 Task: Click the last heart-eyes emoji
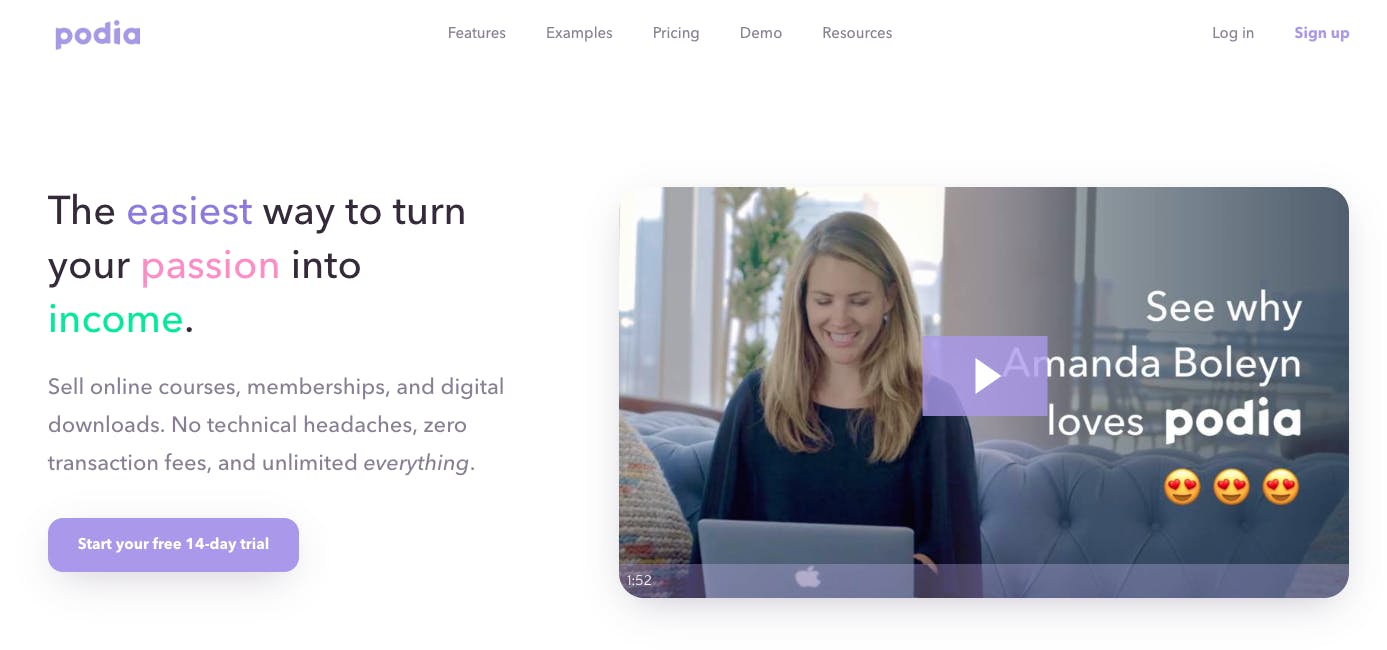coord(1280,487)
